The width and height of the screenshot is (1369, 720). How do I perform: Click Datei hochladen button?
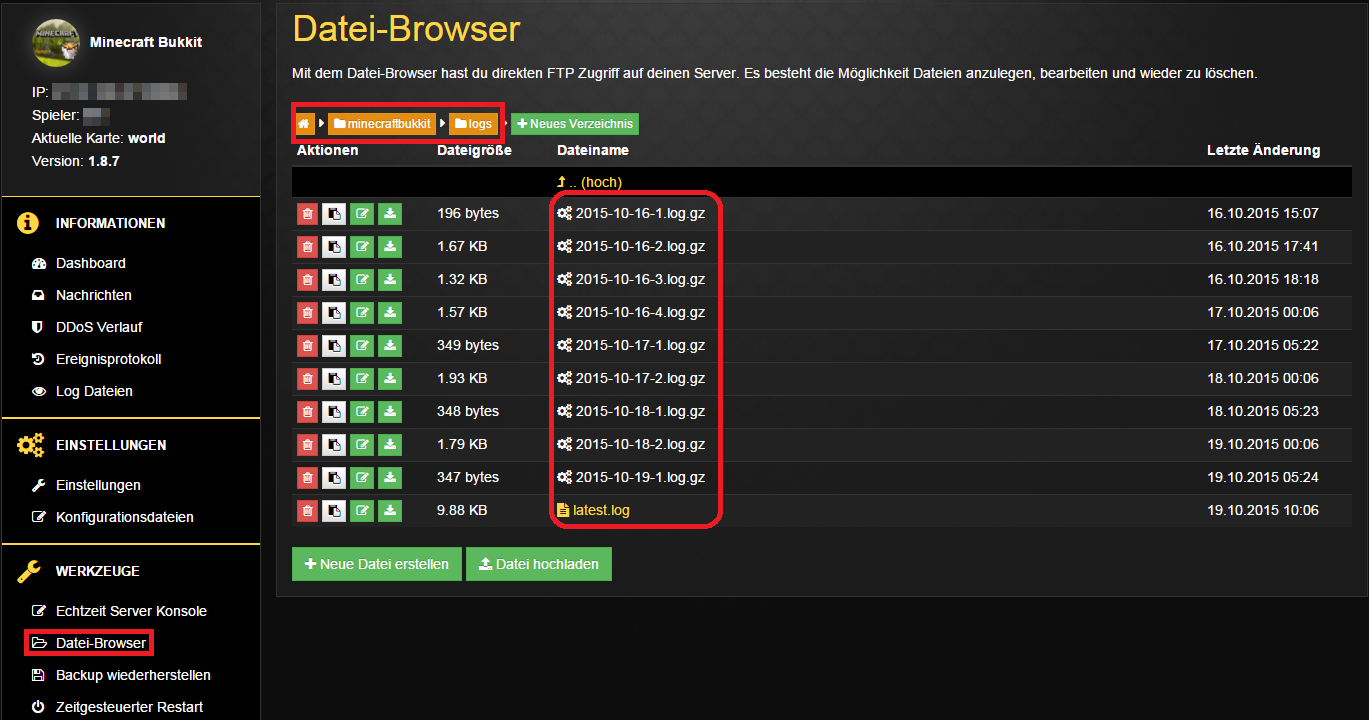[x=539, y=564]
